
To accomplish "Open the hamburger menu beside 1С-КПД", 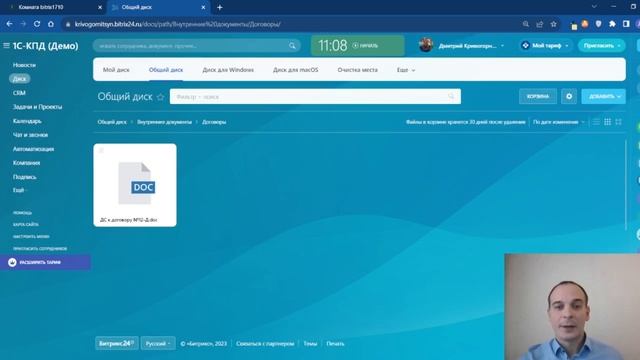I will (6, 46).
